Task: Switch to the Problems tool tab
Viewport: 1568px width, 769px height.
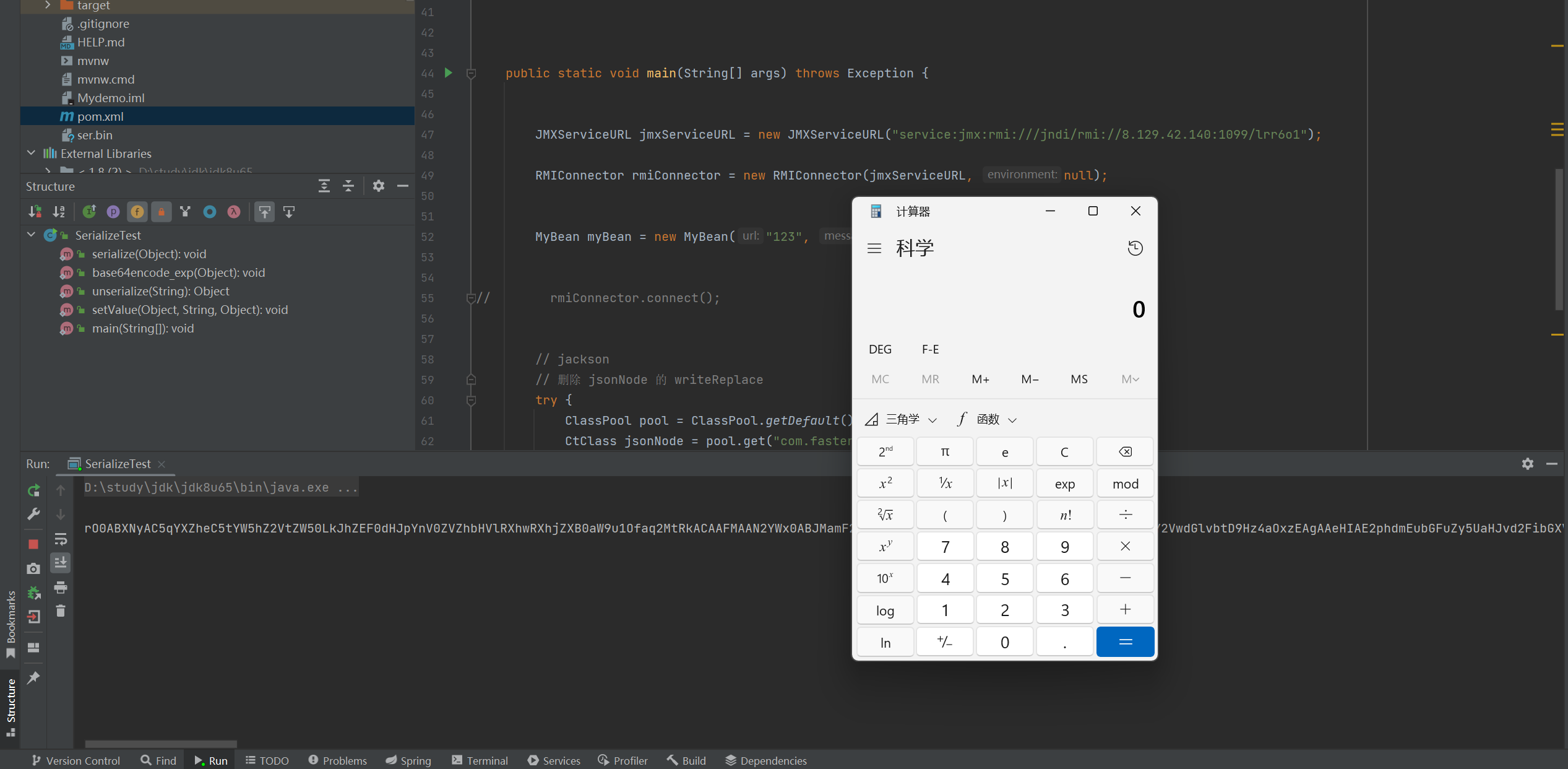Action: point(337,760)
